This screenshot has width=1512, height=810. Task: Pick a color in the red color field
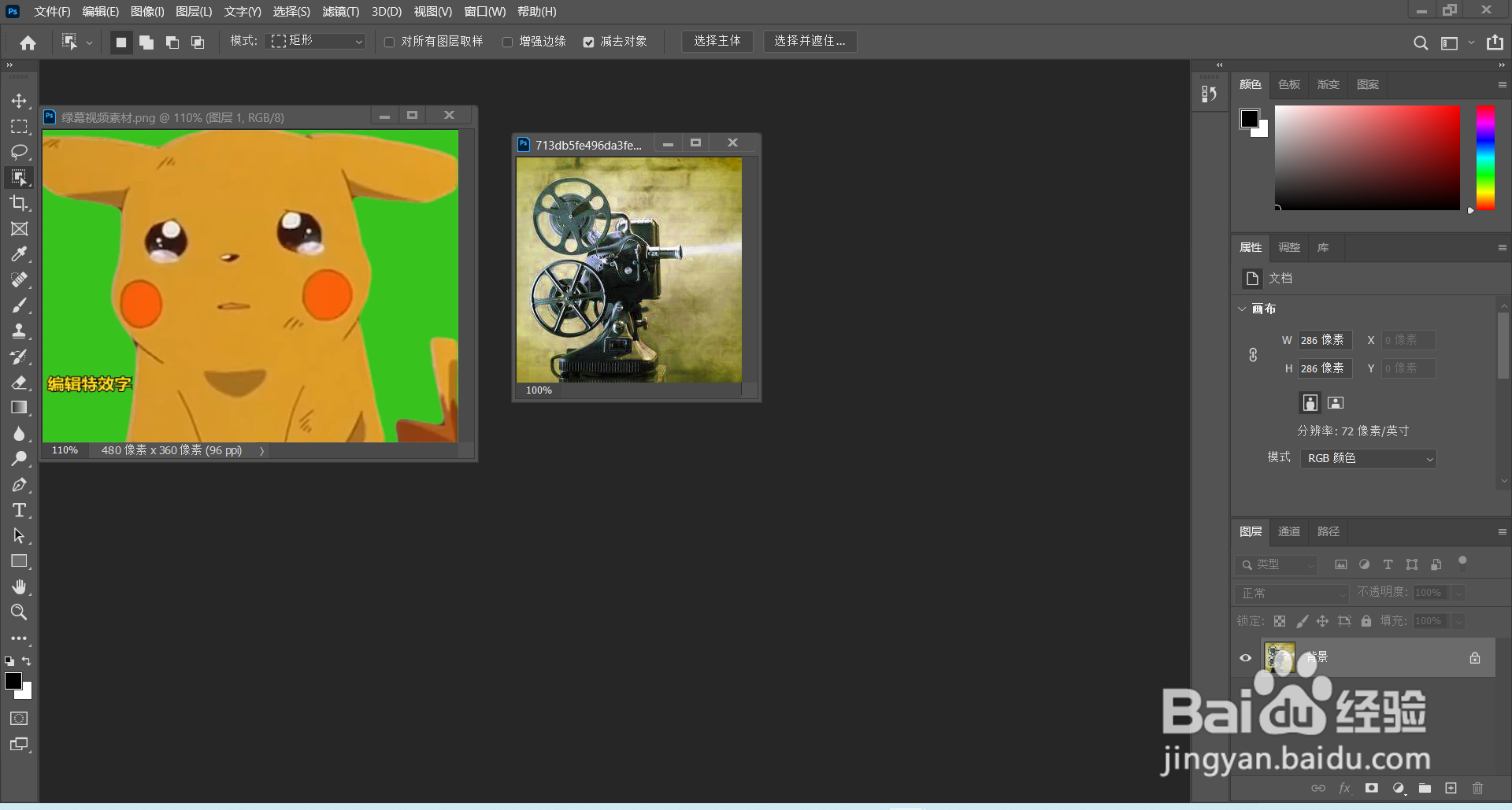(1367, 157)
